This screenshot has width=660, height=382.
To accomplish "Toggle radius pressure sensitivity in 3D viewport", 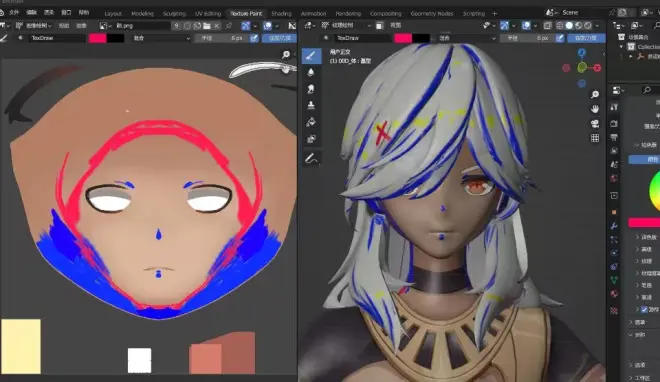I will click(x=560, y=38).
